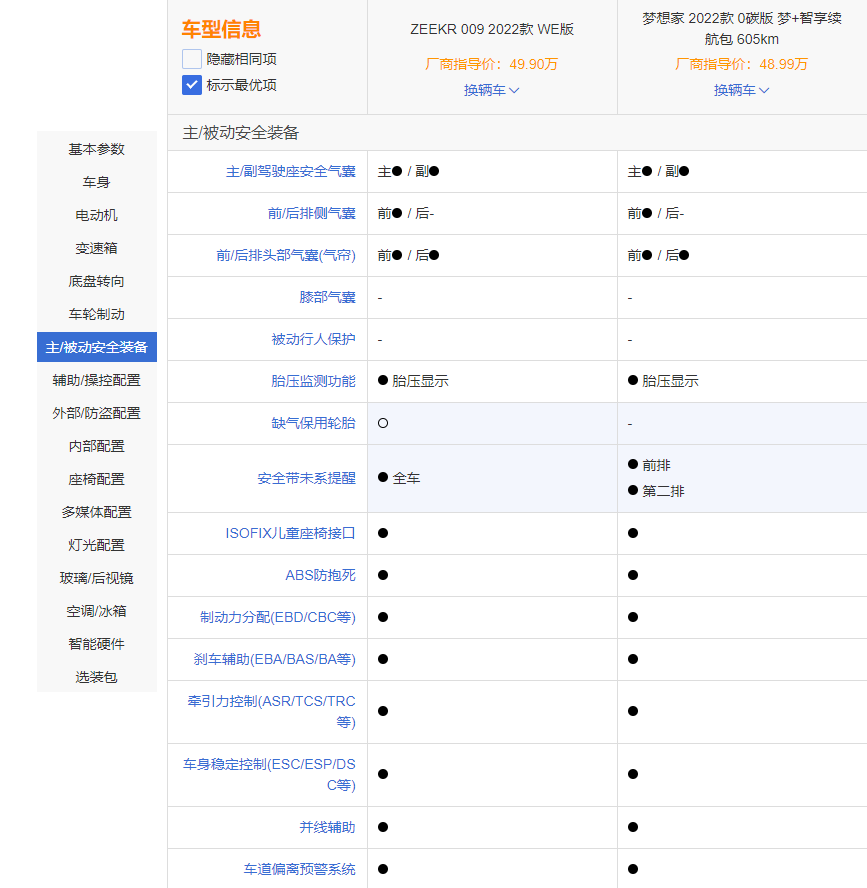This screenshot has width=867, height=888.
Task: Check the 隐藏相同项 checkbox
Action: (192, 59)
